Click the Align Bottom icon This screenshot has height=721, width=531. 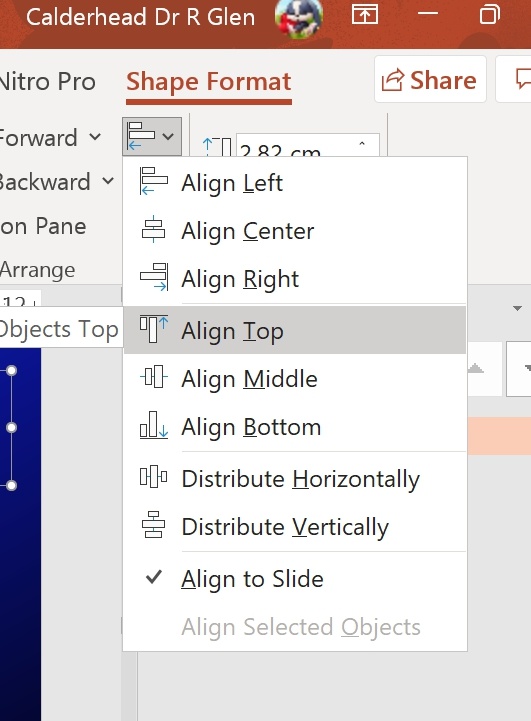[154, 425]
